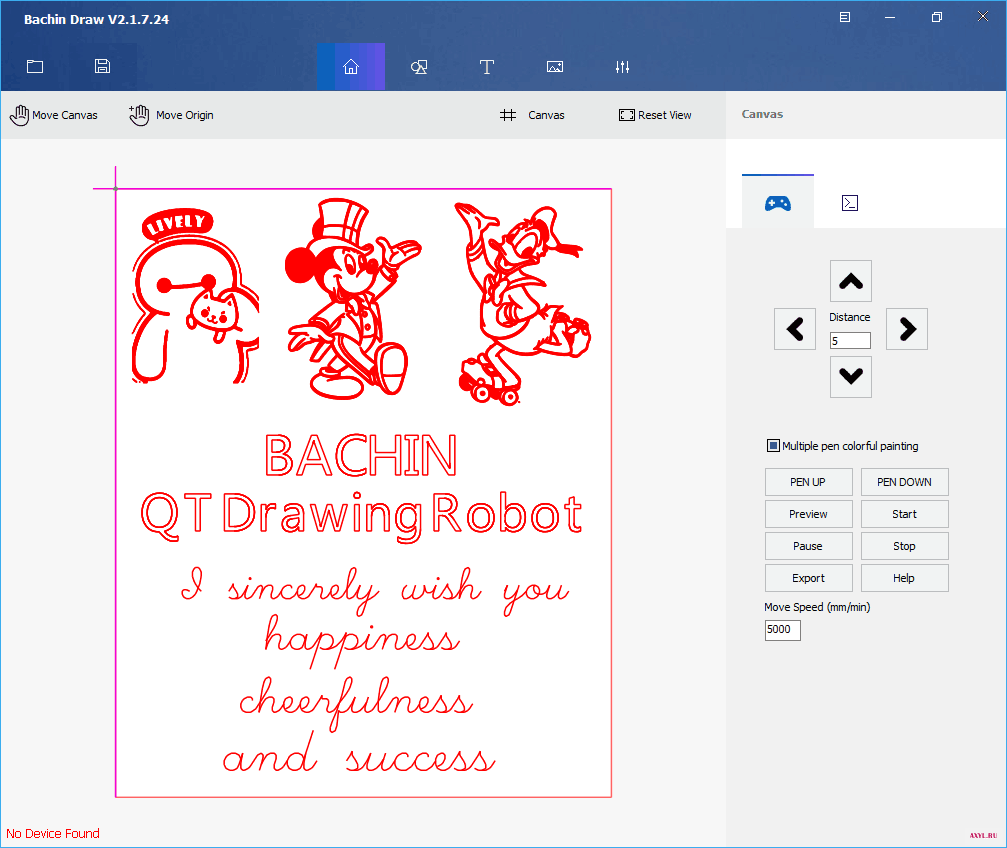Activate the Move Canvas tool

[x=54, y=115]
